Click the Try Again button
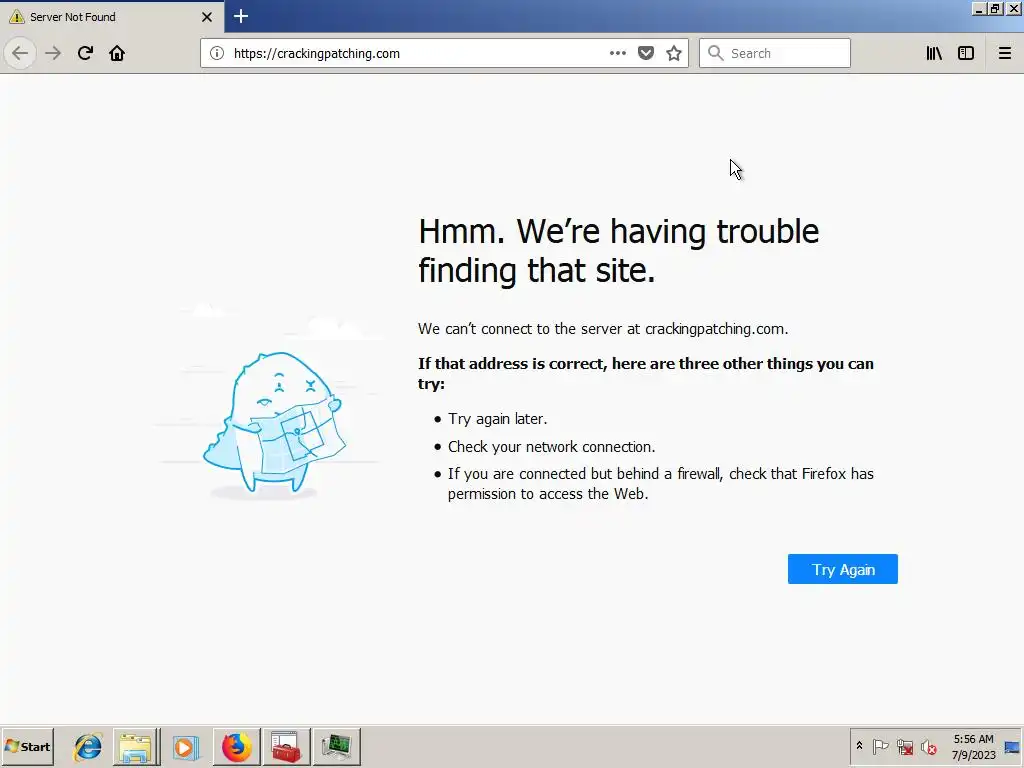The image size is (1024, 768). 842,569
